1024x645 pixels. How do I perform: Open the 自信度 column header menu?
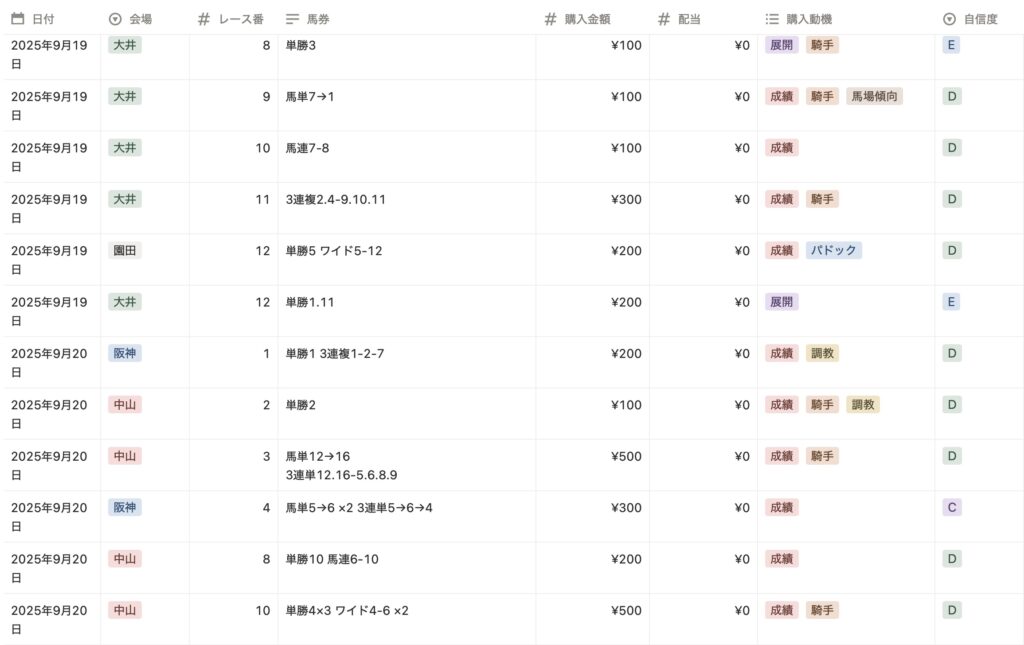coord(979,19)
